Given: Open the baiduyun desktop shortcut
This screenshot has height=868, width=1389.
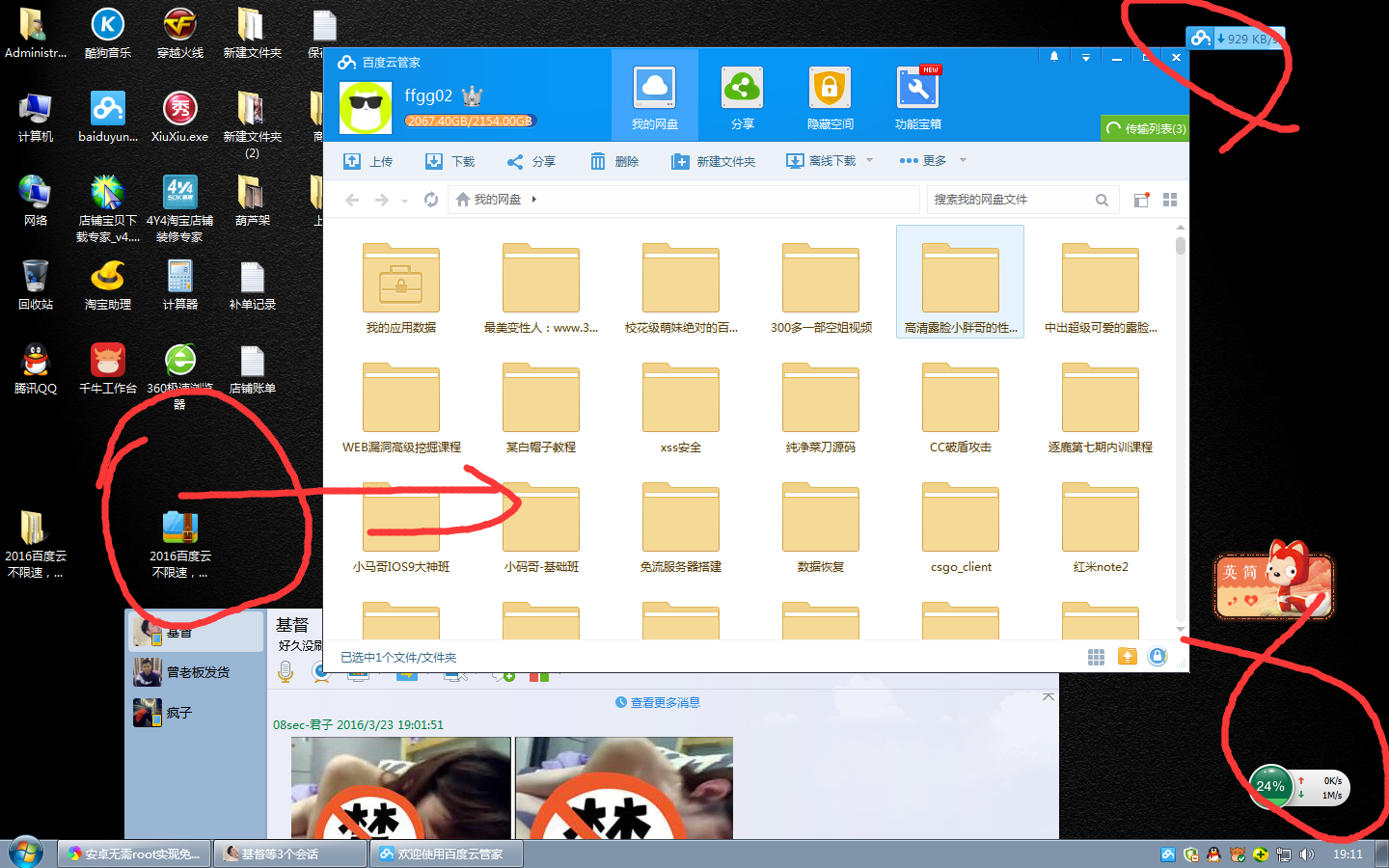Looking at the screenshot, I should pyautogui.click(x=108, y=118).
